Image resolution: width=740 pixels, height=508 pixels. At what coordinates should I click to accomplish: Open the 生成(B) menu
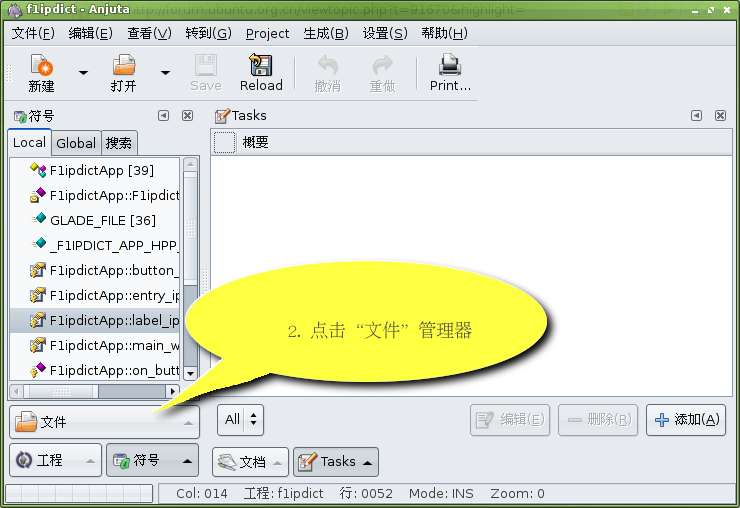(326, 33)
